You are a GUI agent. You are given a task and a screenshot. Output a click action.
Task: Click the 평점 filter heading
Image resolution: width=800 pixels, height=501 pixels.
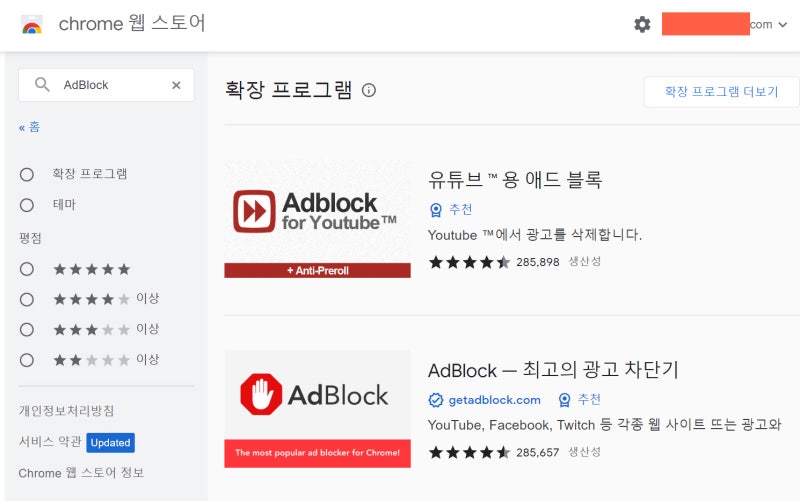[x=30, y=238]
